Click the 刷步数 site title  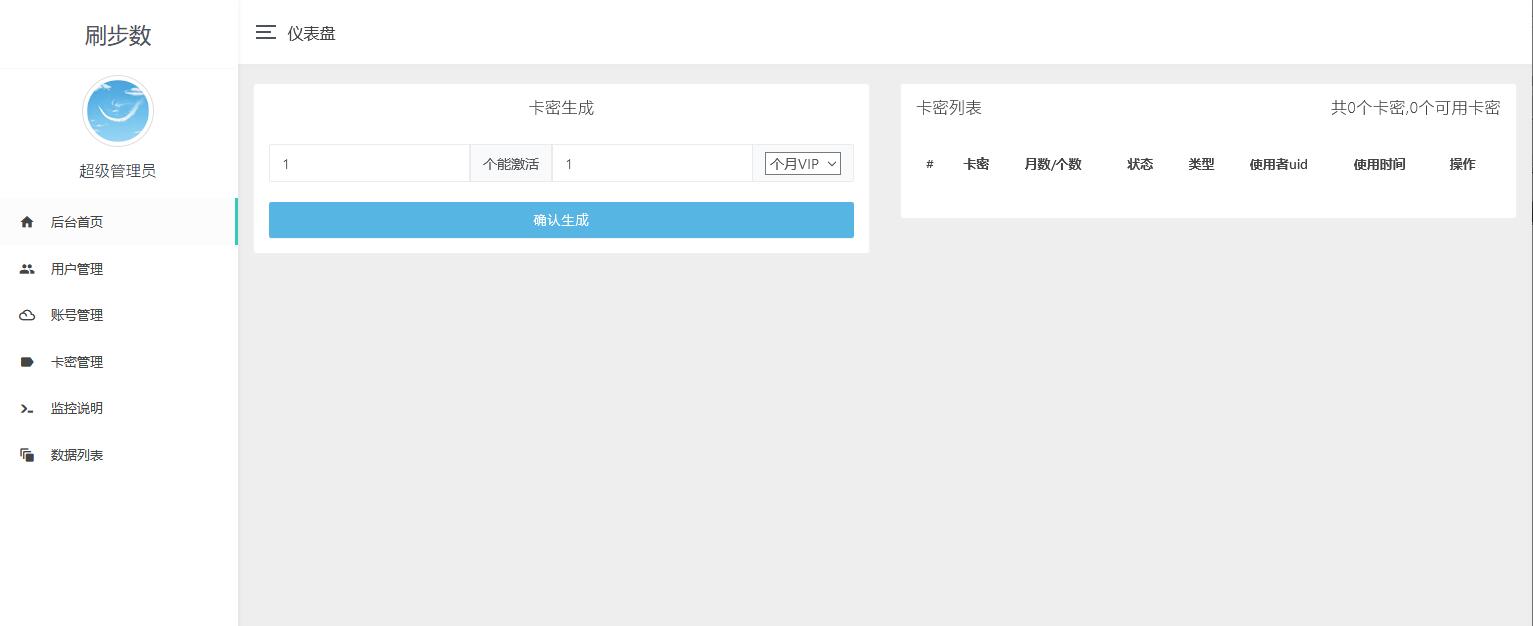118,35
